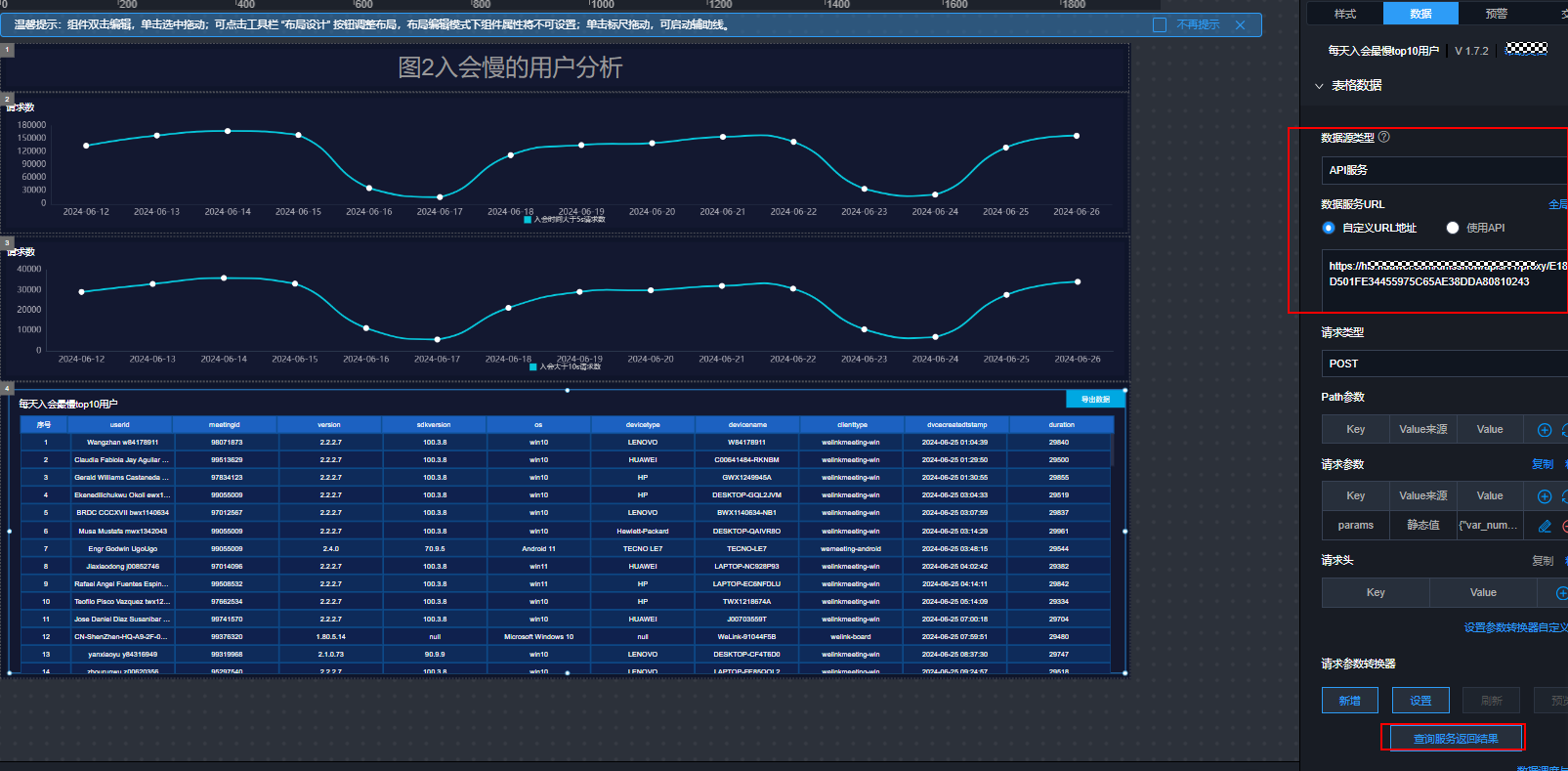Click the table's vertical scrollbar
Viewport: 1568px width, 771px height.
pyautogui.click(x=1112, y=451)
